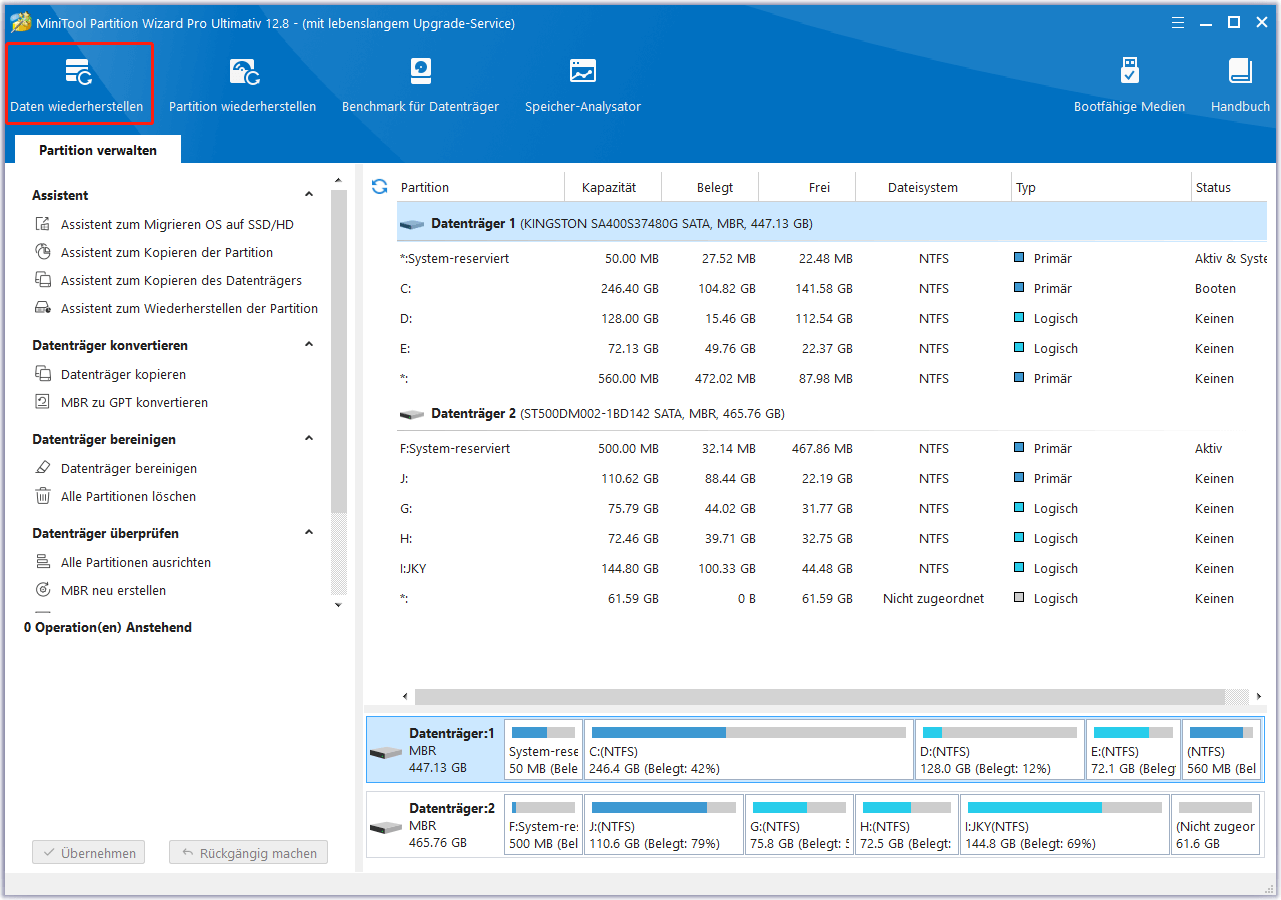Select E:(NTFS) block in disk map

tap(1133, 750)
